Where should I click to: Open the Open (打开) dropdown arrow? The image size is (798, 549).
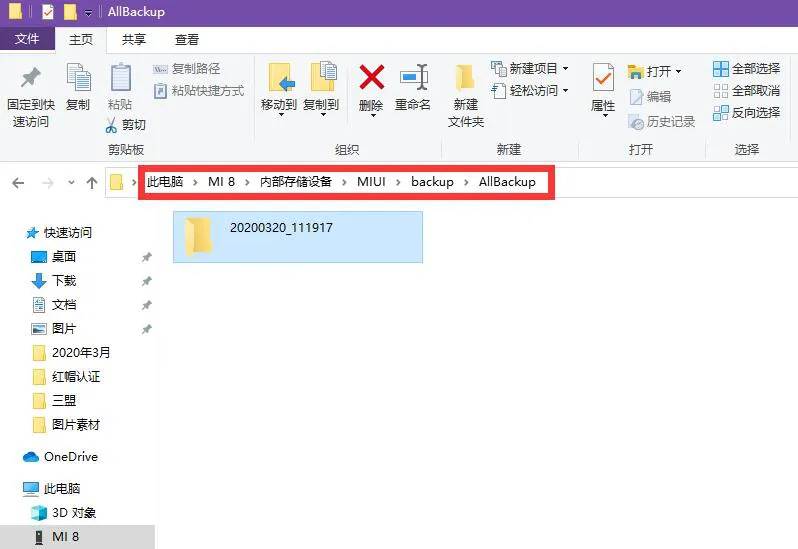point(678,72)
